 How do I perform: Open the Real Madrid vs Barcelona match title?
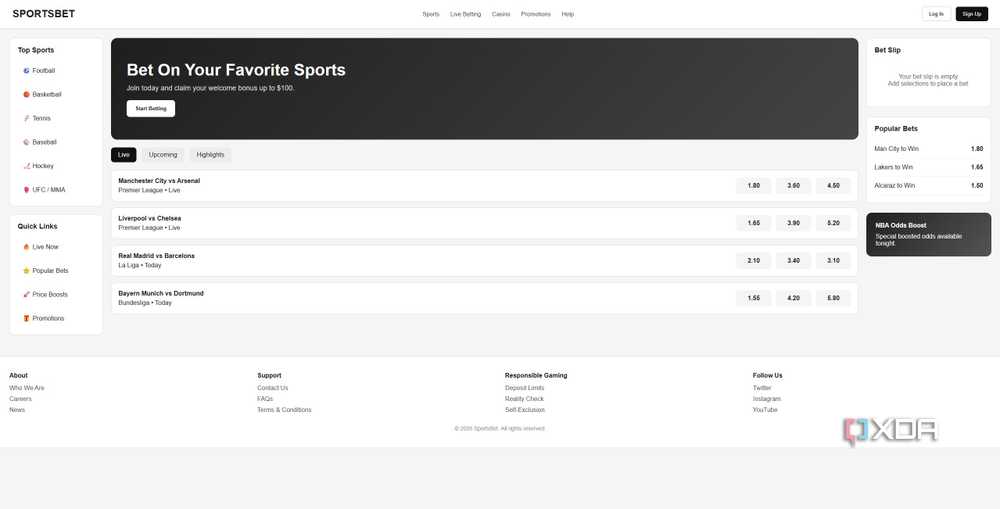click(156, 256)
